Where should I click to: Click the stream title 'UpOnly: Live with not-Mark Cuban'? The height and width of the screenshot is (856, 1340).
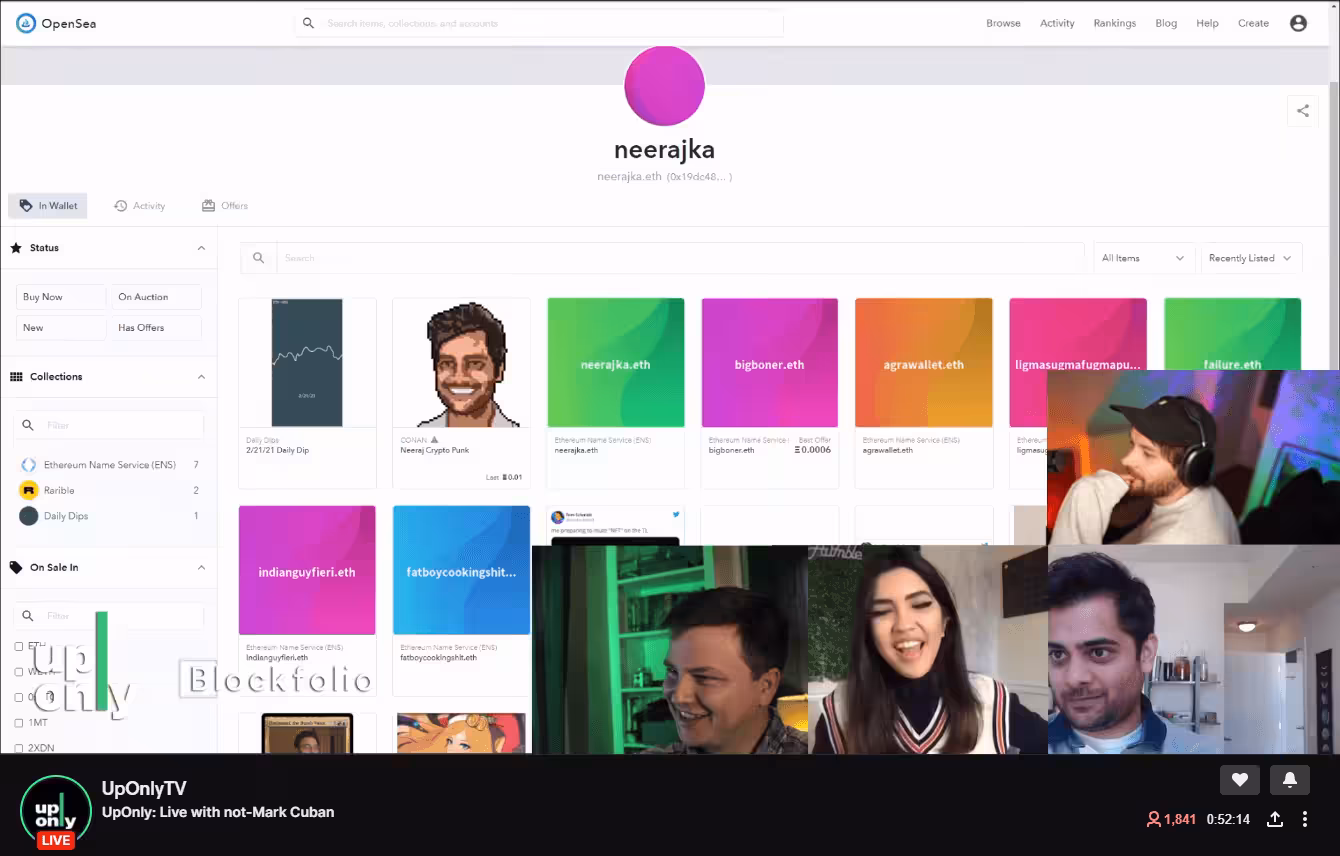(x=218, y=812)
